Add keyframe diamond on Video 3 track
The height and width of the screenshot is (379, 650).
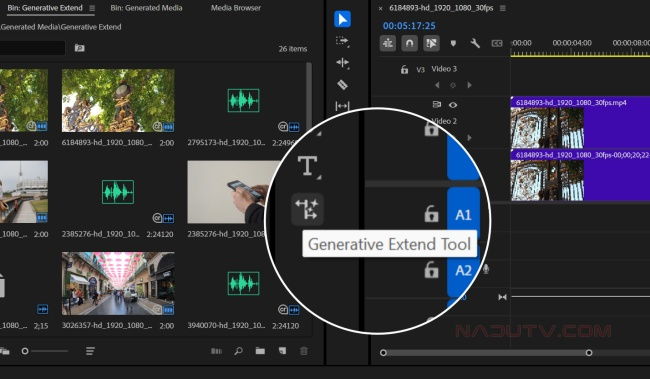[453, 85]
